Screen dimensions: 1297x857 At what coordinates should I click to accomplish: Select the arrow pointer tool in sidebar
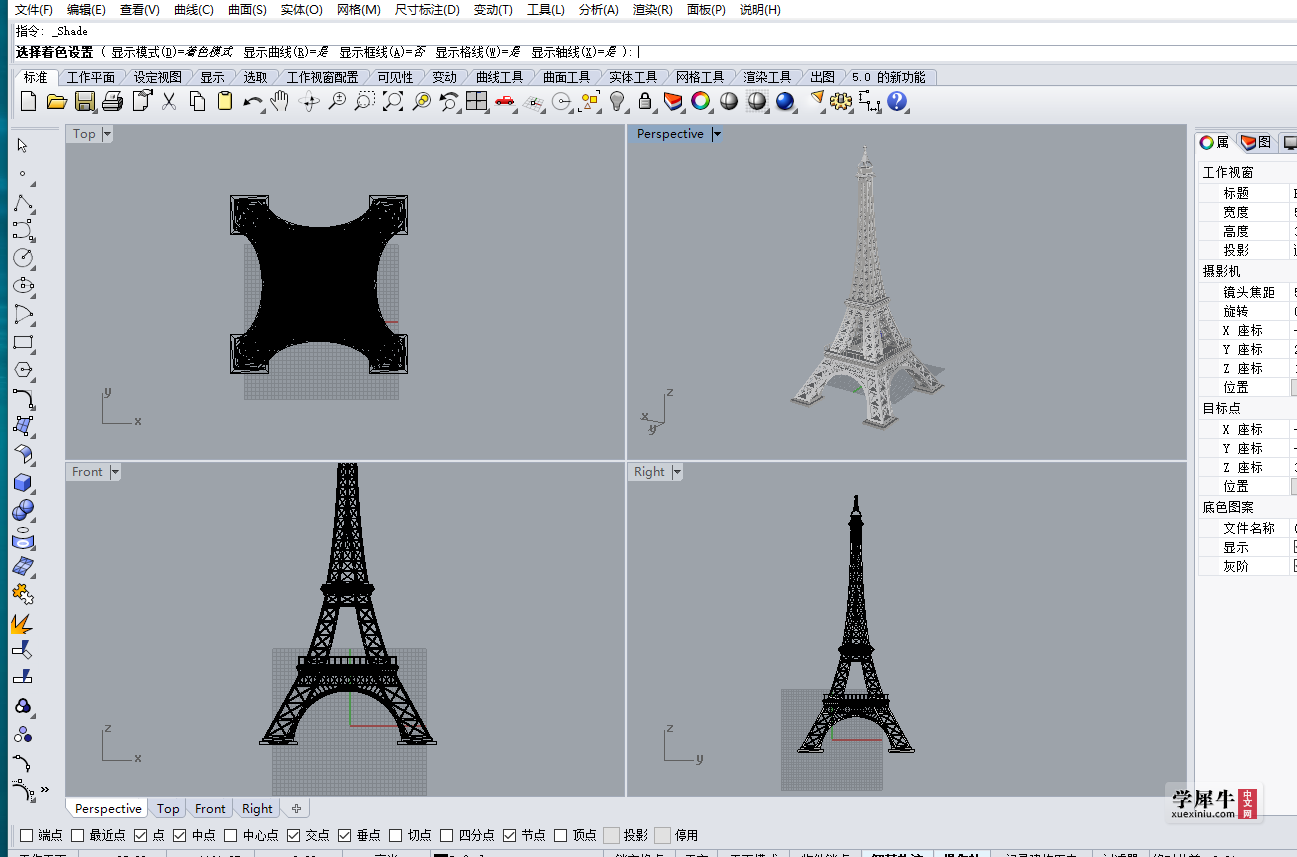click(x=22, y=146)
